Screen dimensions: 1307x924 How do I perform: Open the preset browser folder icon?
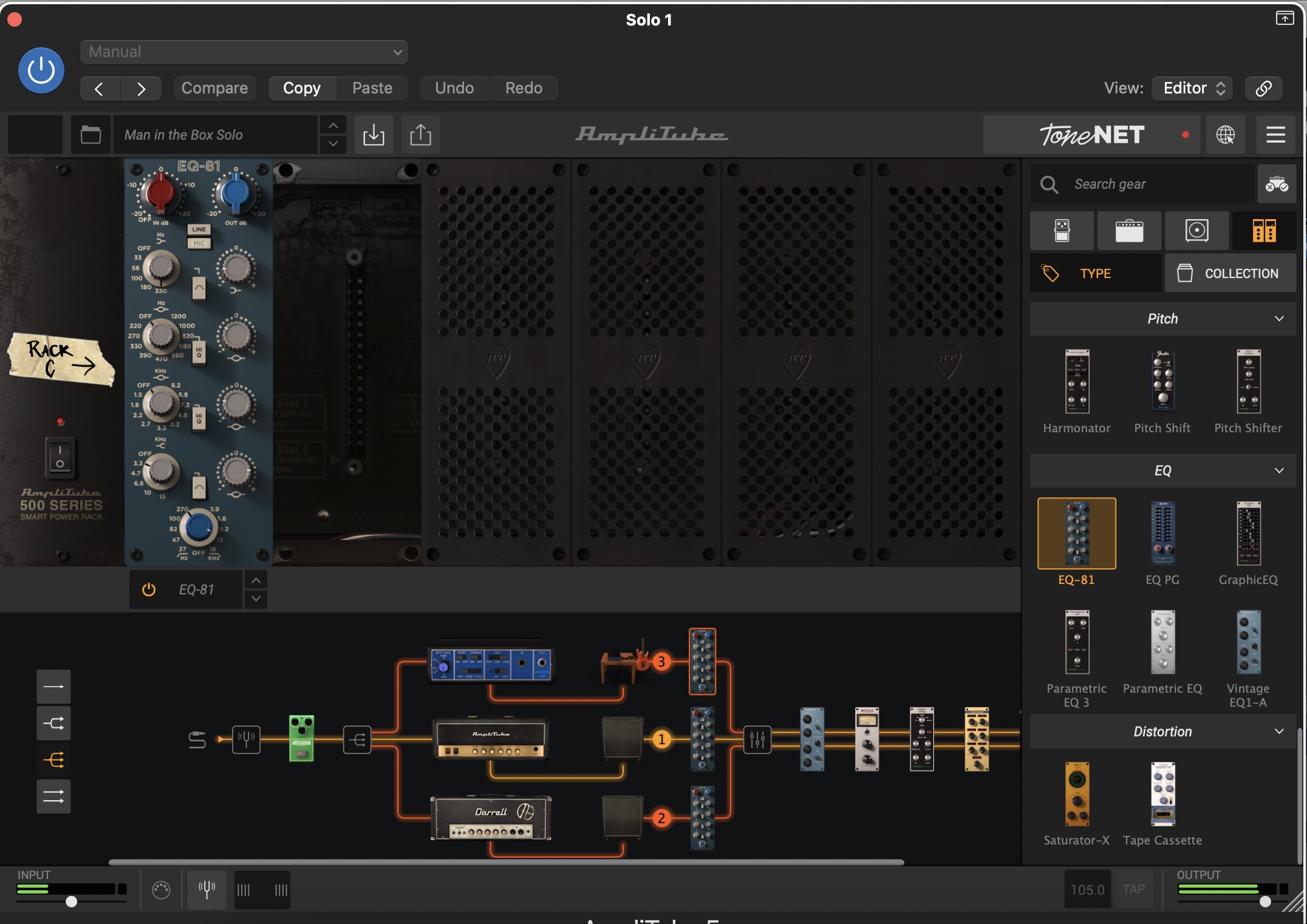pyautogui.click(x=91, y=135)
